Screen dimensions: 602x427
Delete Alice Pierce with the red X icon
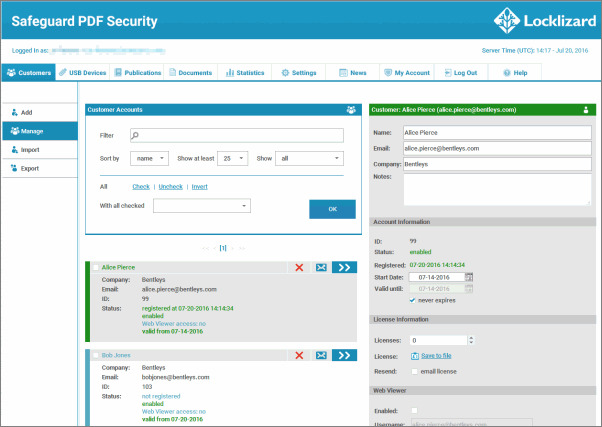click(299, 267)
